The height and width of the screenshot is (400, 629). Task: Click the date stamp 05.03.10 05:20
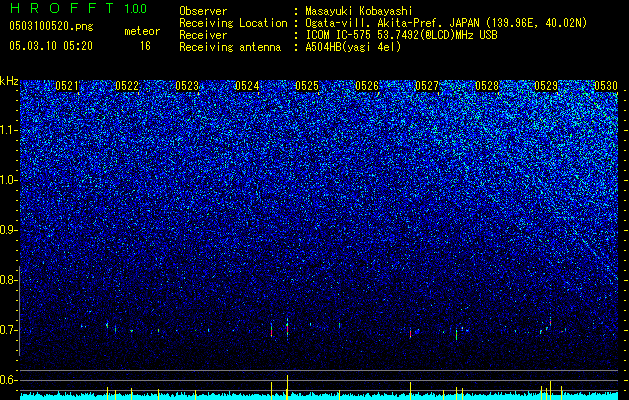coord(51,46)
